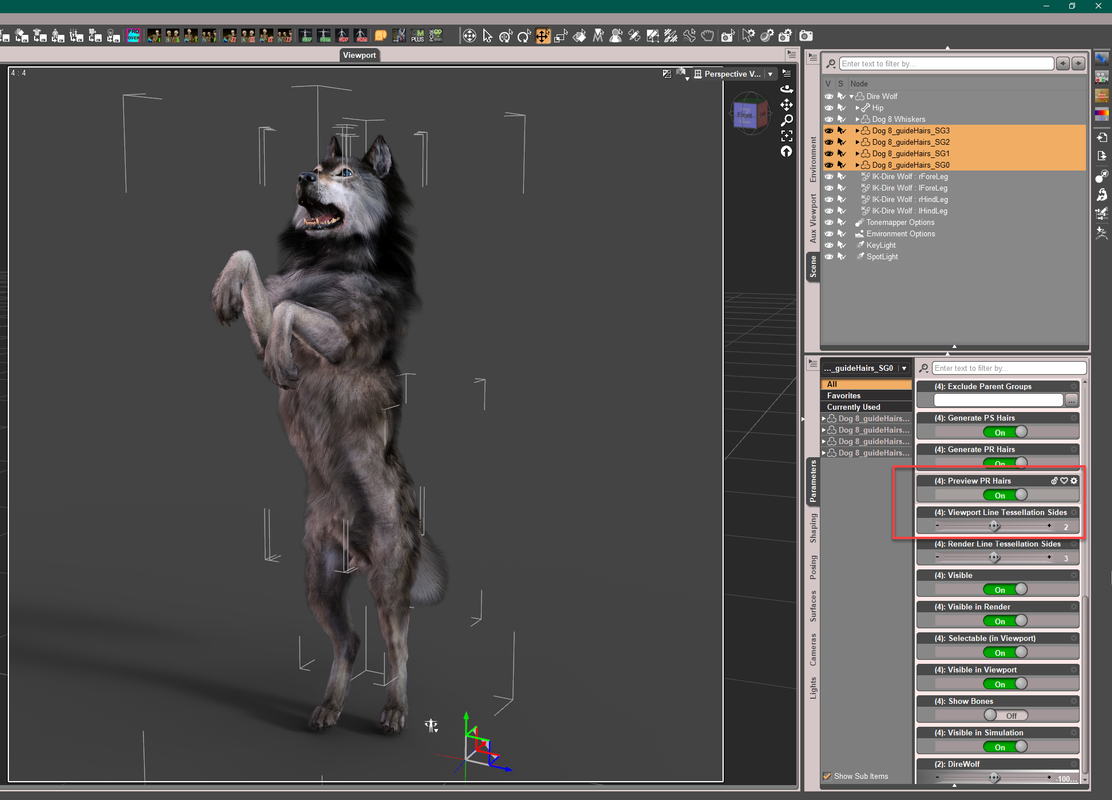Select the node selection arrow tool in toolbar
The width and height of the screenshot is (1112, 800).
(x=487, y=35)
